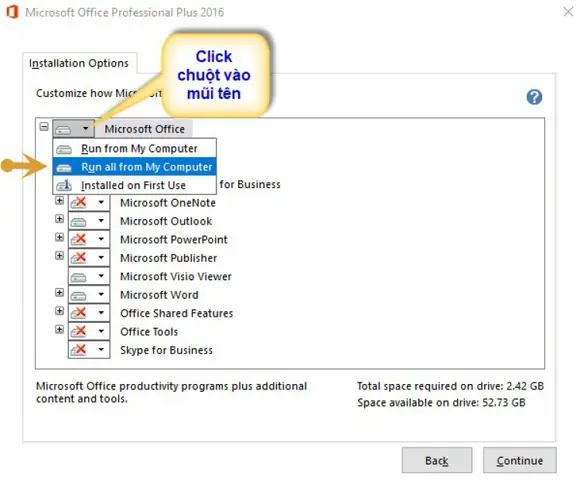Choose Installed on First Use option
This screenshot has height=480, width=580.
pyautogui.click(x=134, y=185)
